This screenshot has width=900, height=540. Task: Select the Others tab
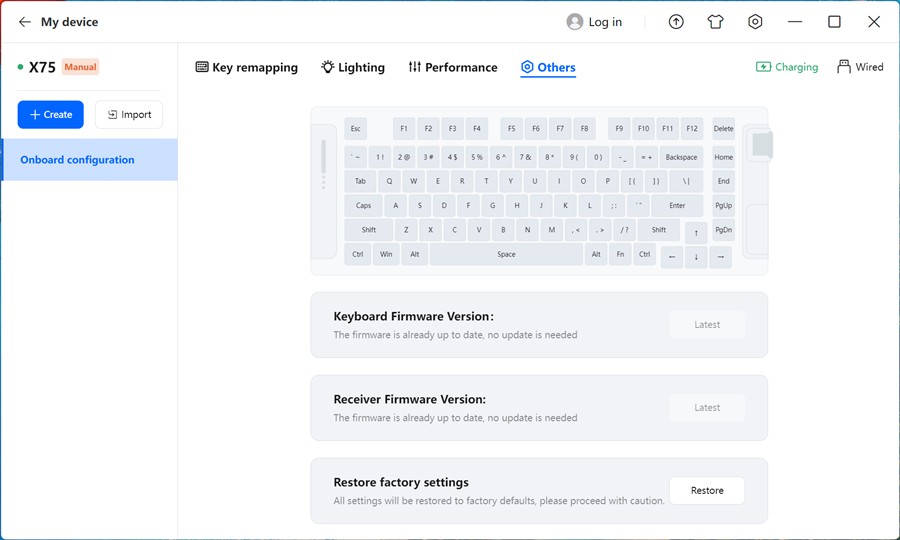(548, 67)
